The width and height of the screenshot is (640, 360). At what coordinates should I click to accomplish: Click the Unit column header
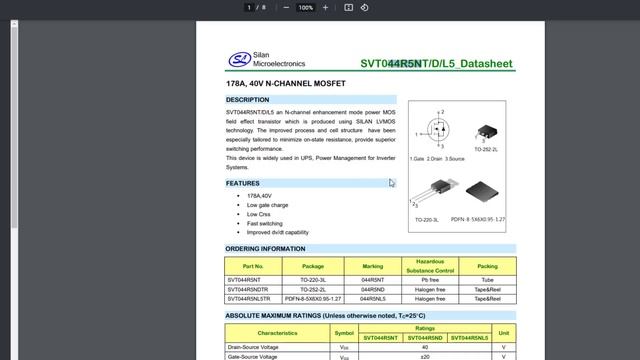click(x=504, y=333)
